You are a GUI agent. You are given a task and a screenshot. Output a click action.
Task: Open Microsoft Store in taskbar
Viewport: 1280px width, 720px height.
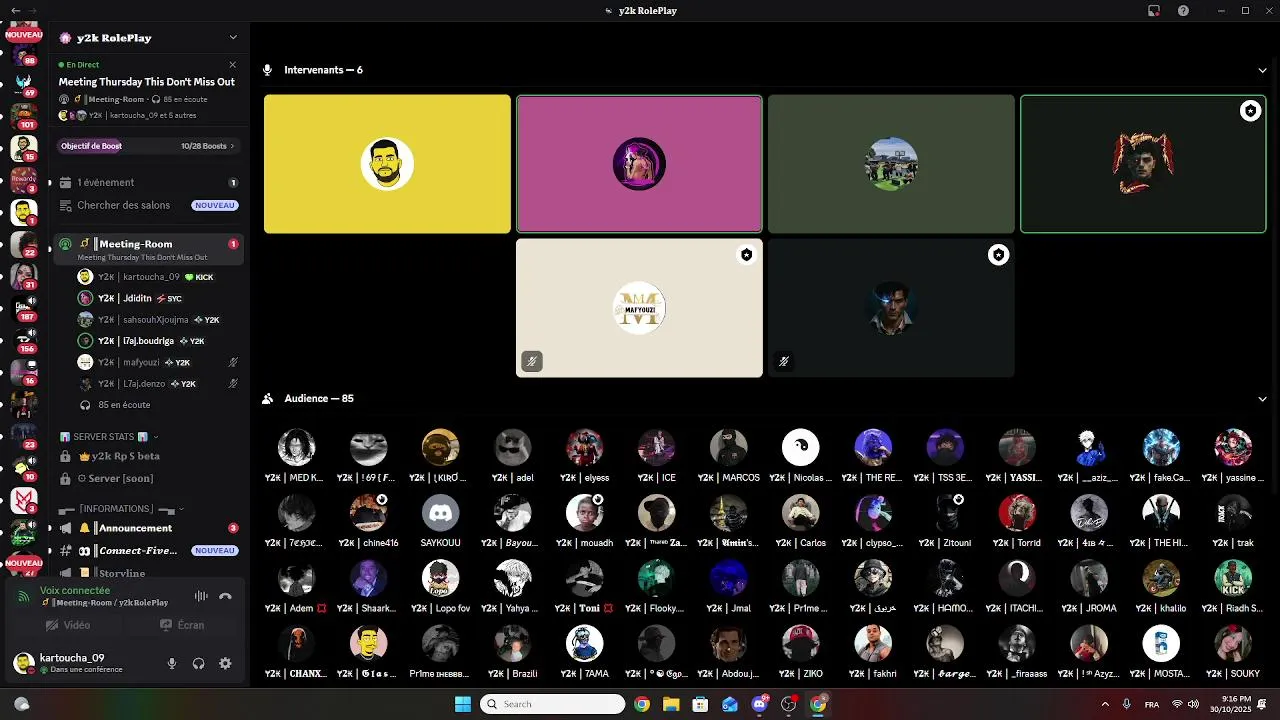[x=700, y=704]
